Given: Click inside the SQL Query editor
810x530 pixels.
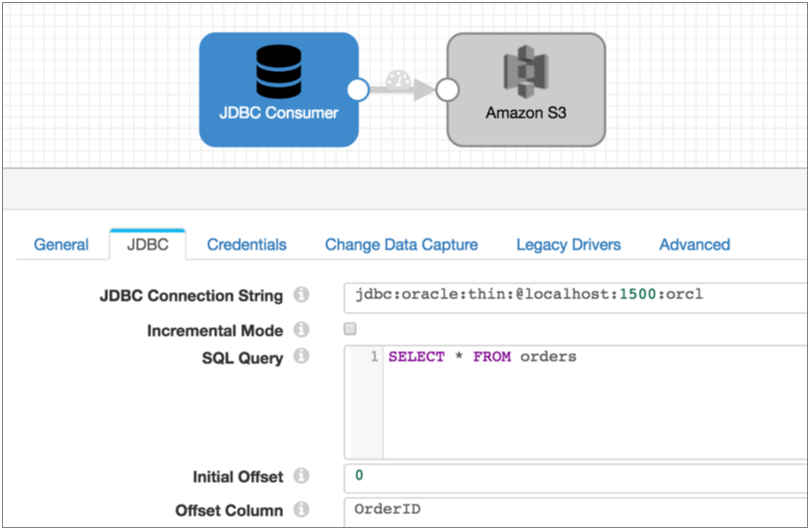Looking at the screenshot, I should click(x=590, y=400).
